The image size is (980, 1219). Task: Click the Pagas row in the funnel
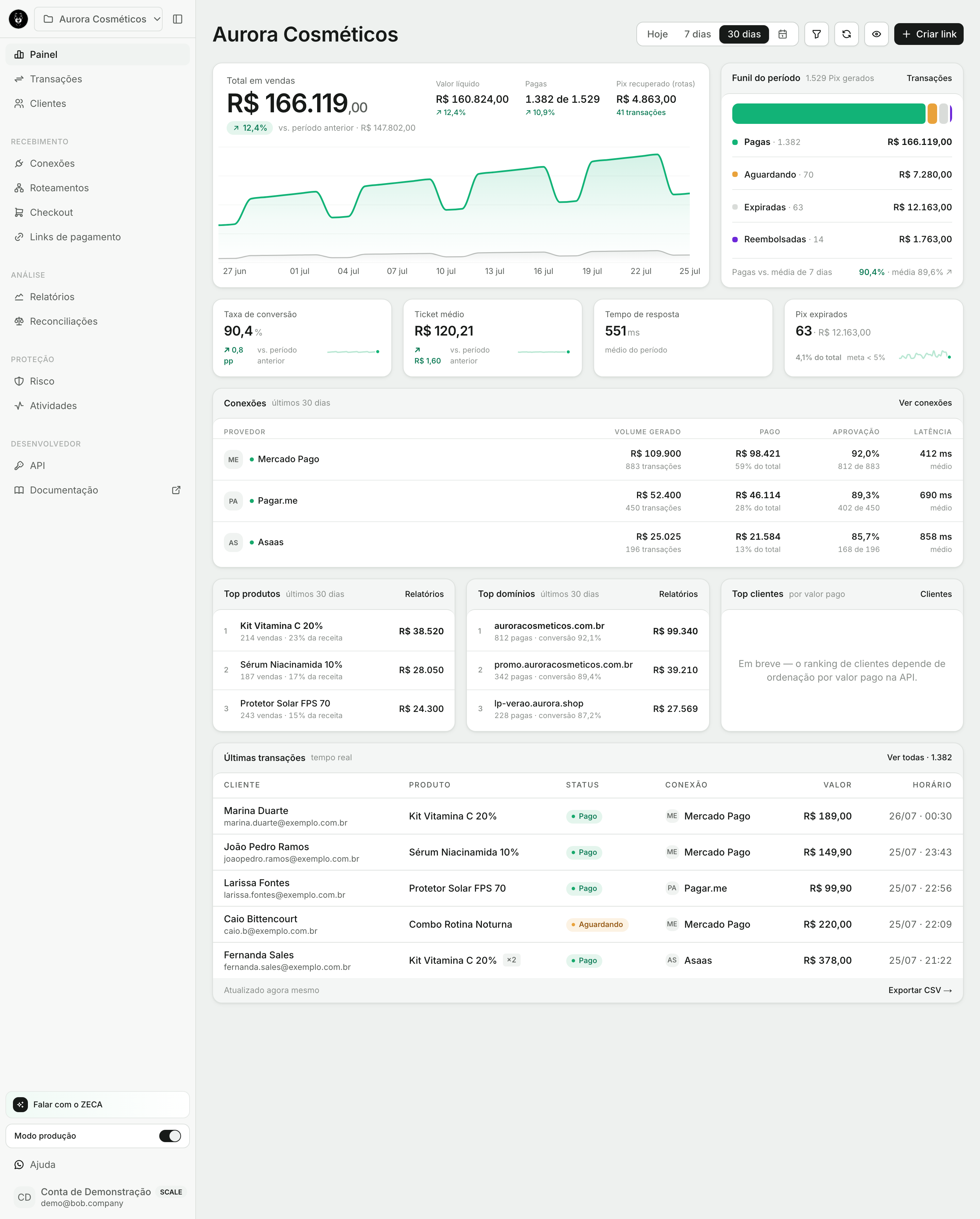pyautogui.click(x=842, y=142)
